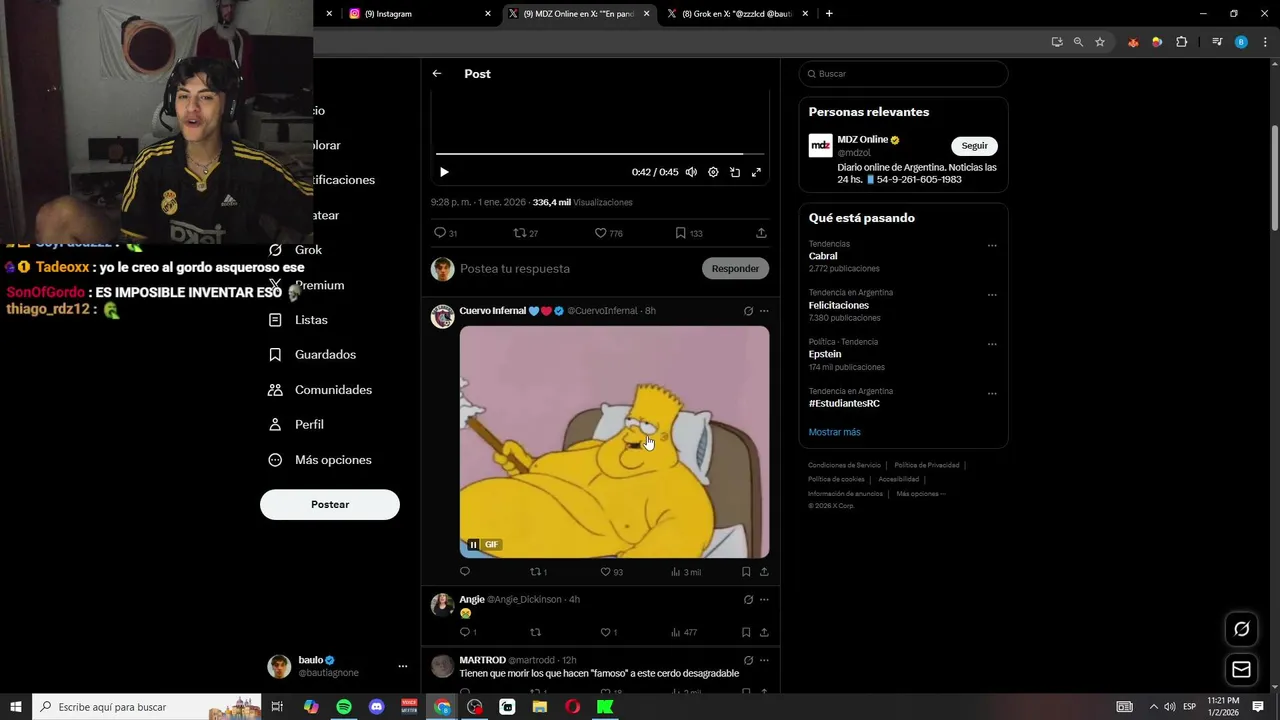Open the Homer Simpson GIF image
The width and height of the screenshot is (1280, 720).
614,442
